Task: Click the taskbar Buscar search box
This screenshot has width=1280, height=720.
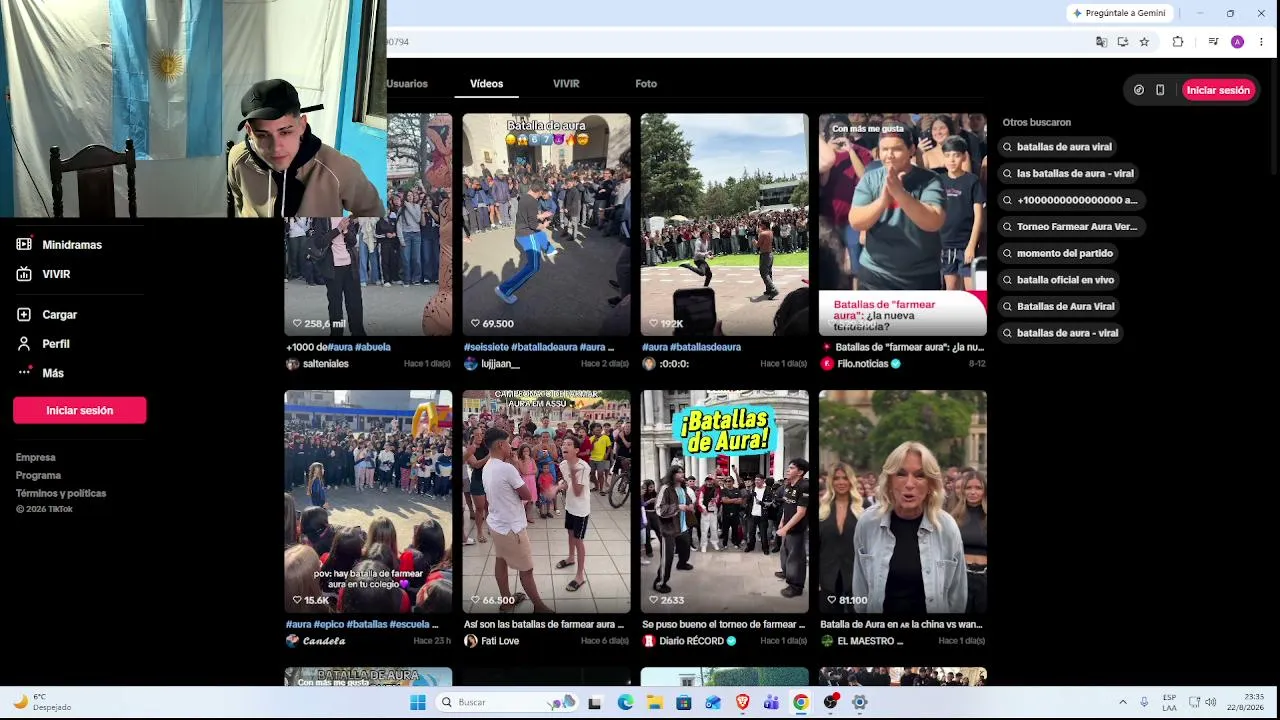Action: coord(508,702)
